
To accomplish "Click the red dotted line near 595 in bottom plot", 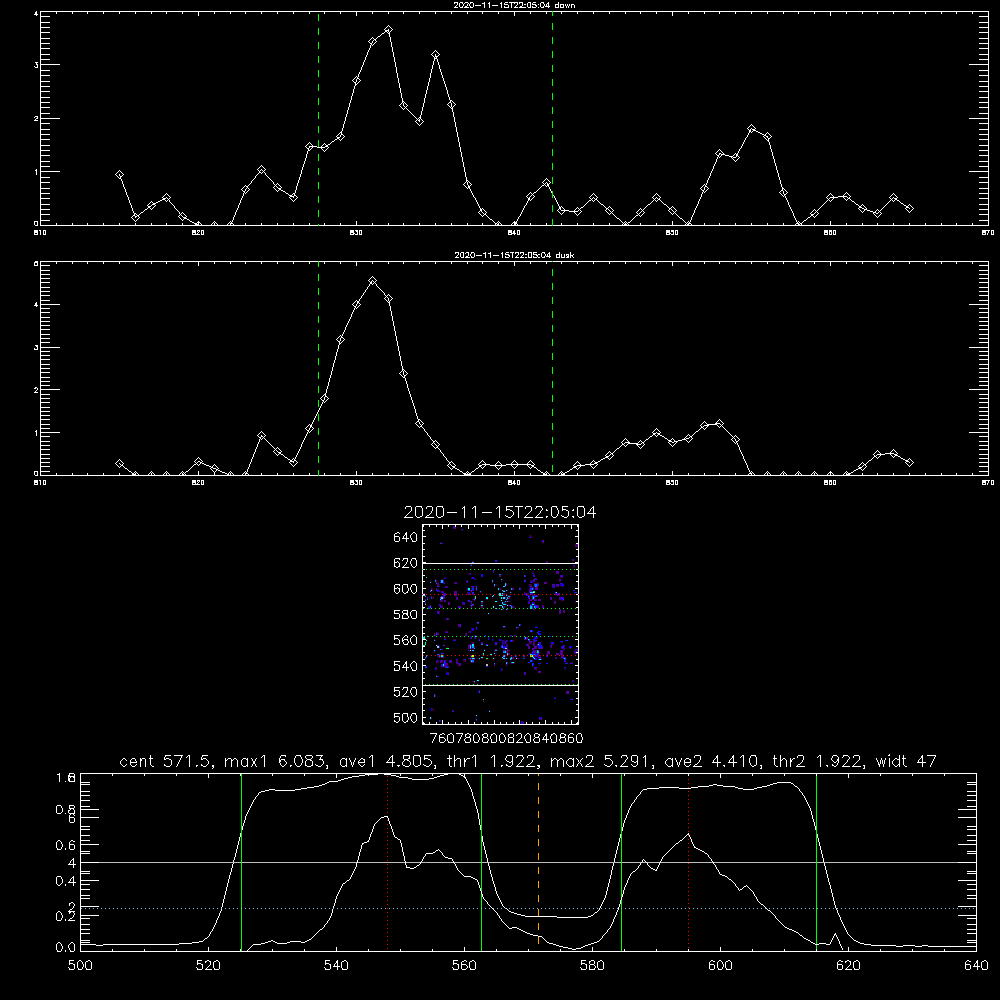I will click(x=688, y=861).
